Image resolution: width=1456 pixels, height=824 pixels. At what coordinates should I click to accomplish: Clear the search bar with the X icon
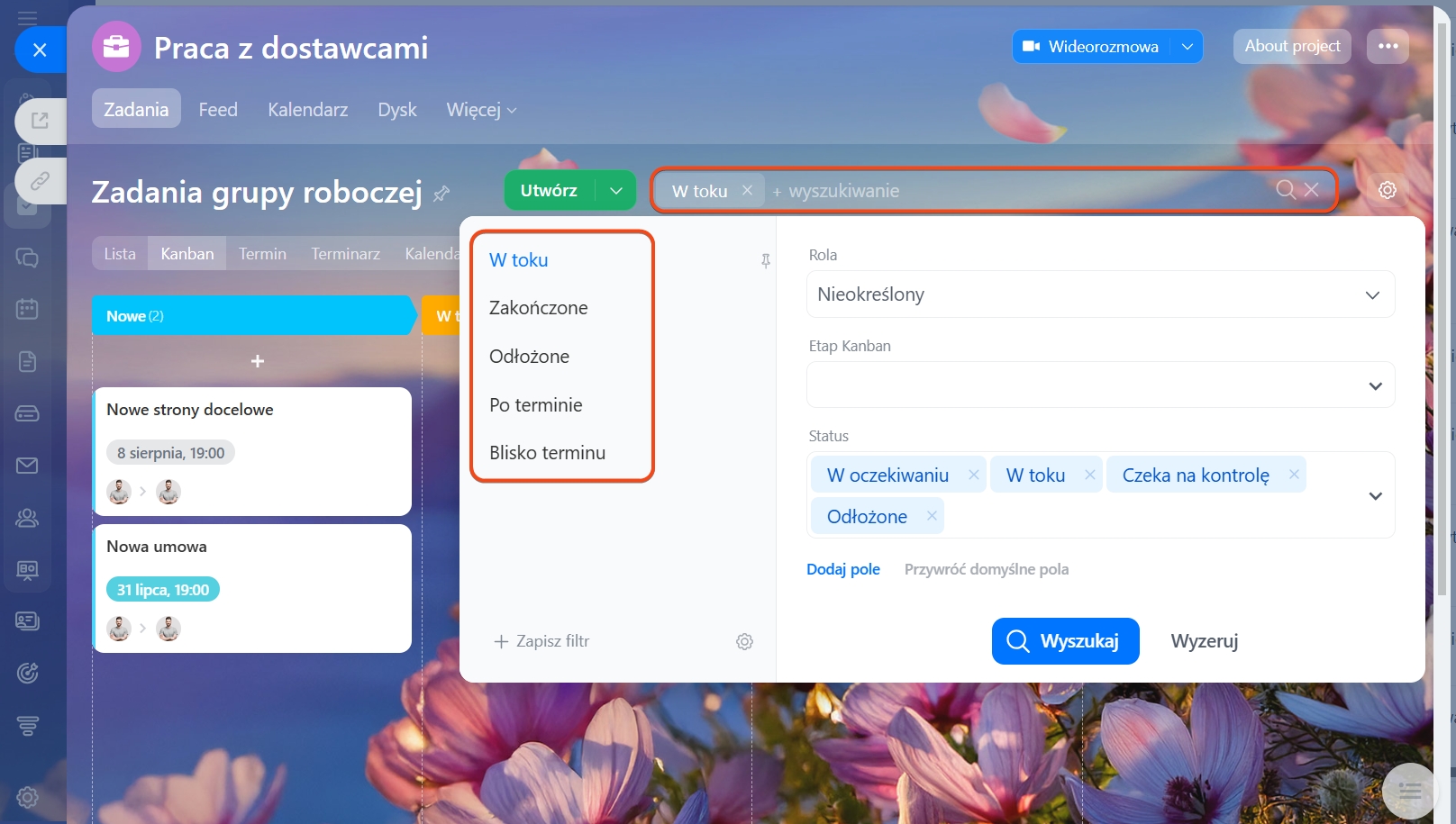1312,189
